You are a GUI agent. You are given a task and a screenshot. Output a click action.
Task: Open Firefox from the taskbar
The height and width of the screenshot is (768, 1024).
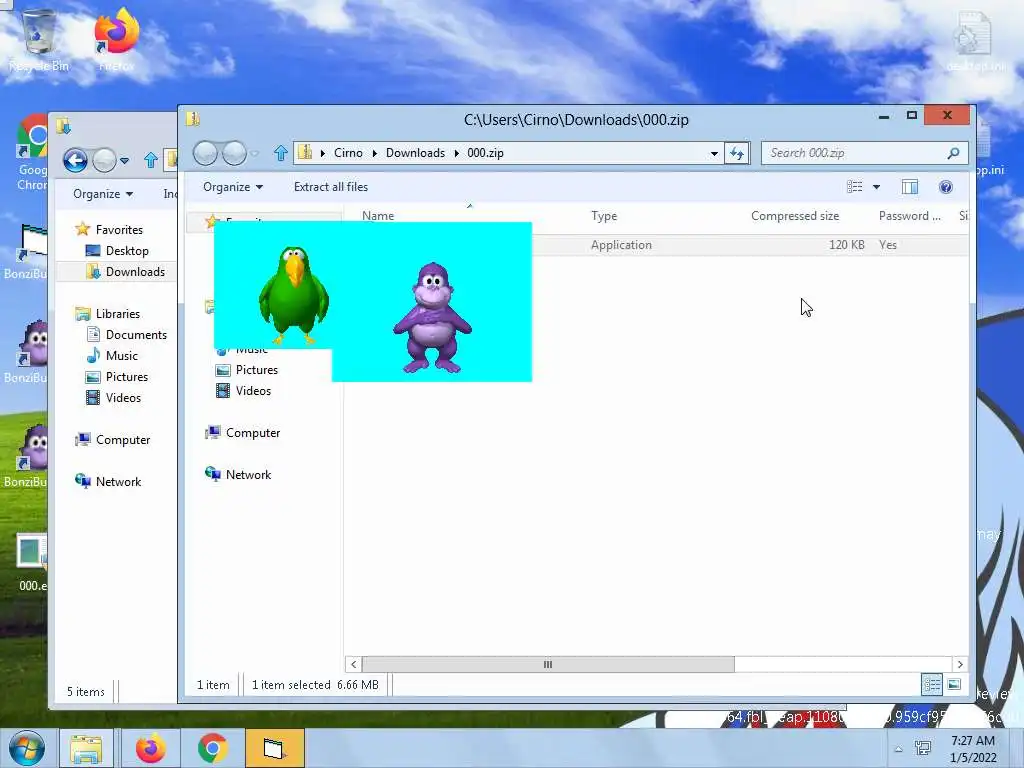(x=150, y=748)
